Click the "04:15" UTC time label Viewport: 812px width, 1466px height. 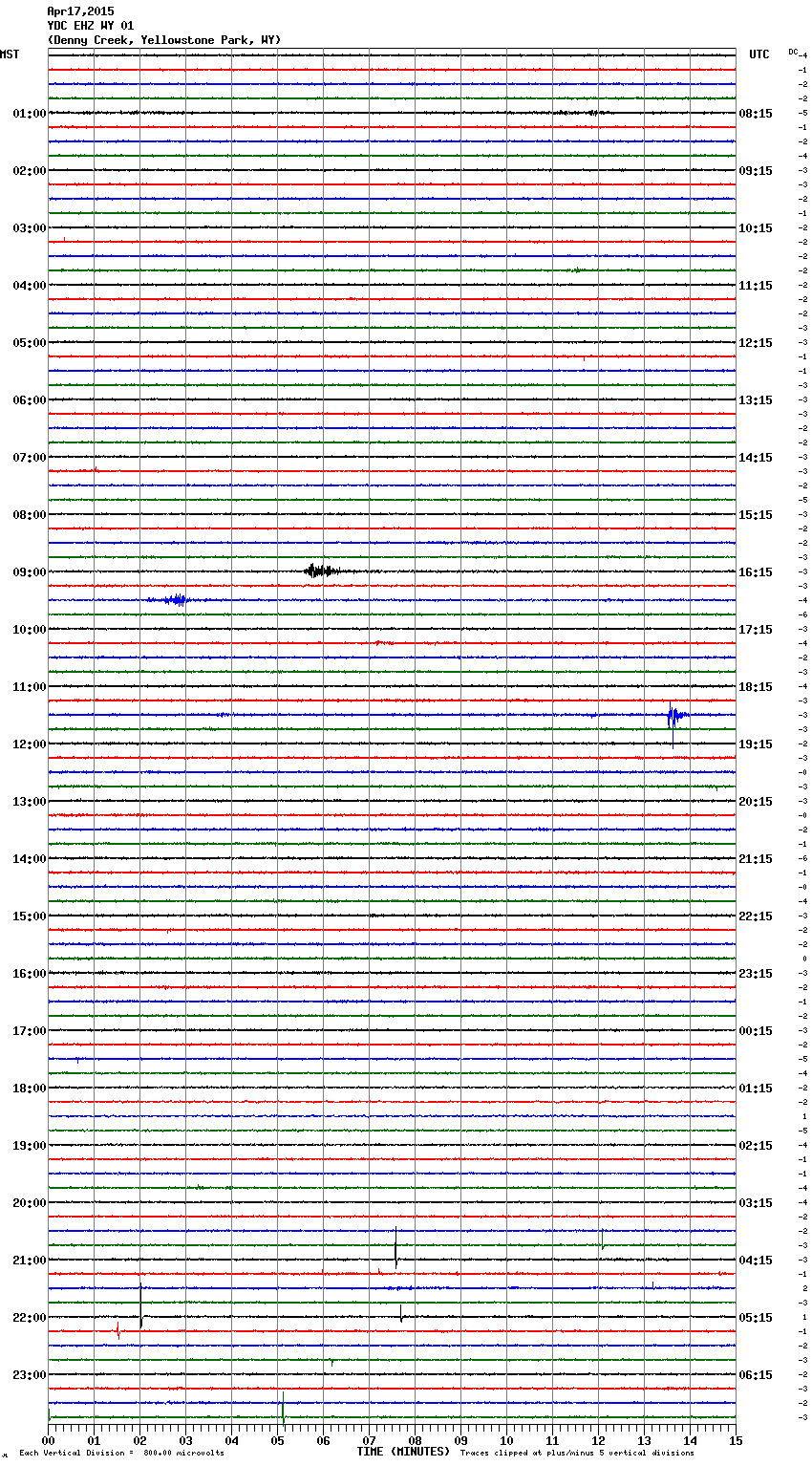[x=756, y=1261]
